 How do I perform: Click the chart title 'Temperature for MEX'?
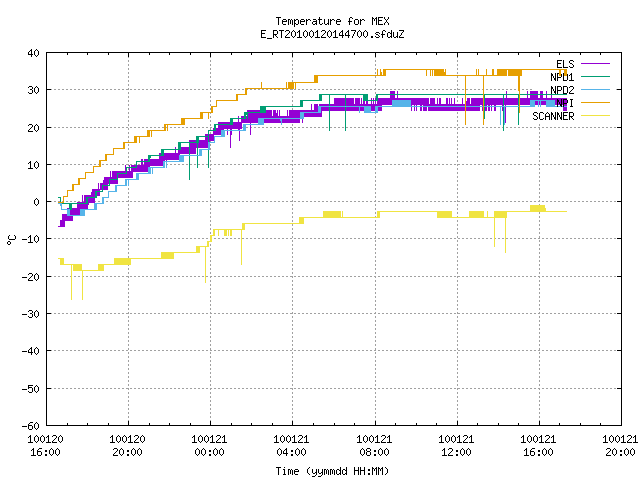coord(332,21)
